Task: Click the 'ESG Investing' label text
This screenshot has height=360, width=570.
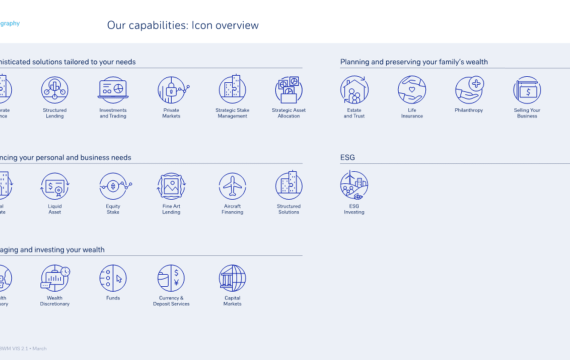Action: (x=354, y=209)
